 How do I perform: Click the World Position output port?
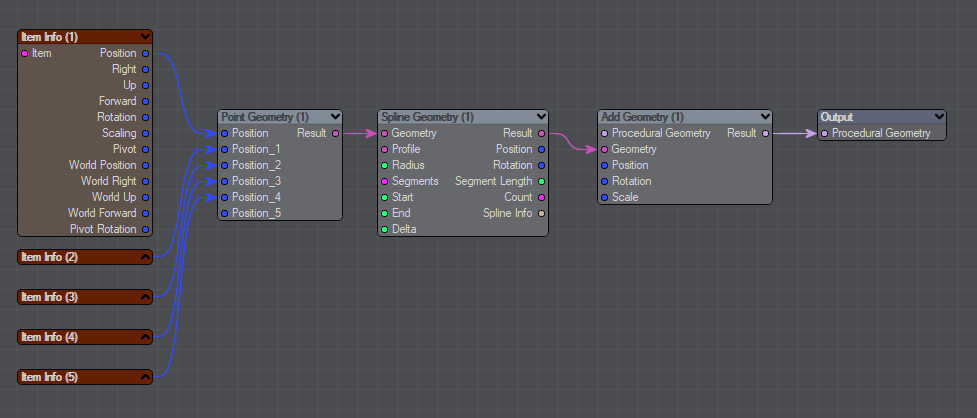(x=145, y=165)
